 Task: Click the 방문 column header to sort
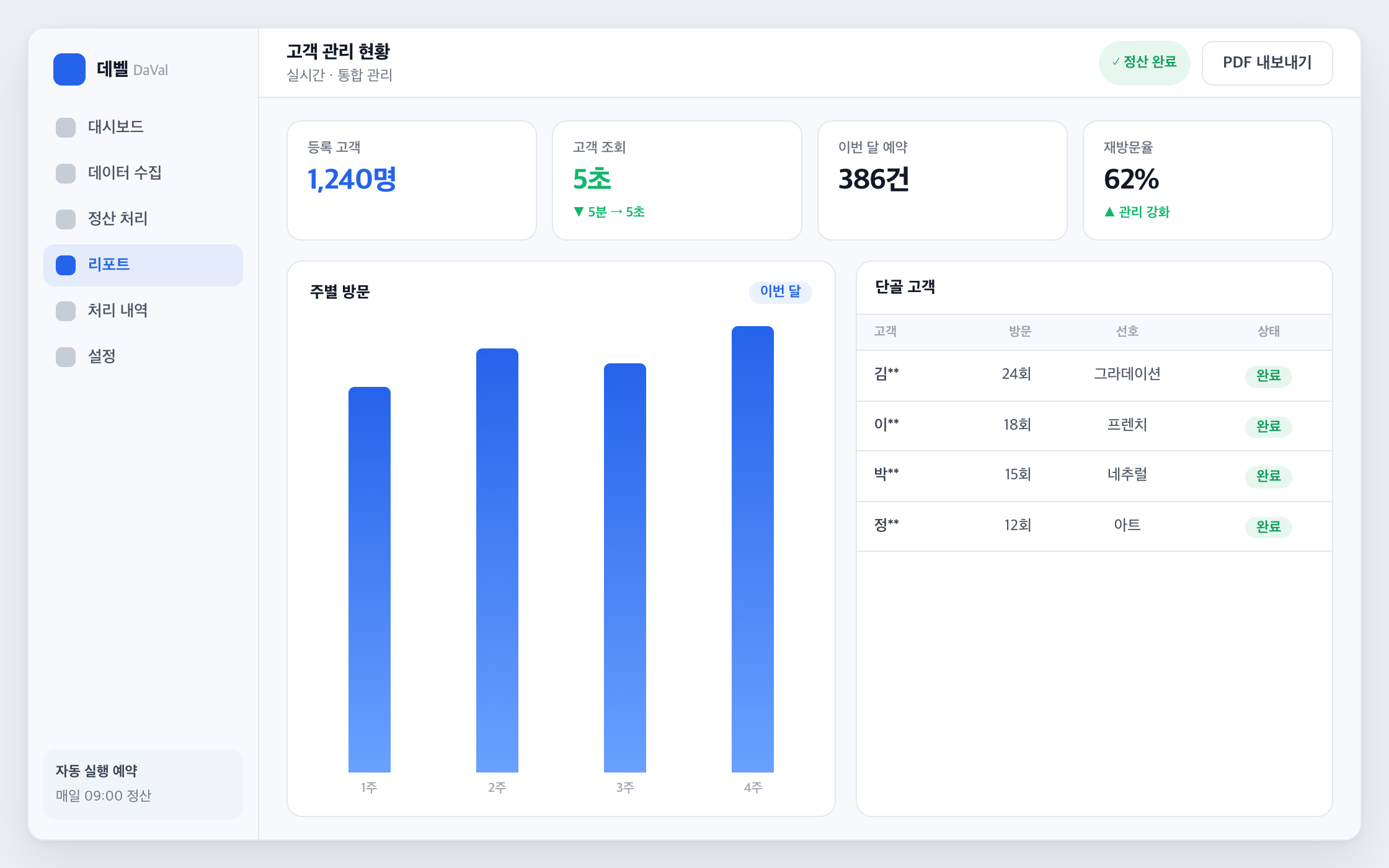(x=1019, y=332)
